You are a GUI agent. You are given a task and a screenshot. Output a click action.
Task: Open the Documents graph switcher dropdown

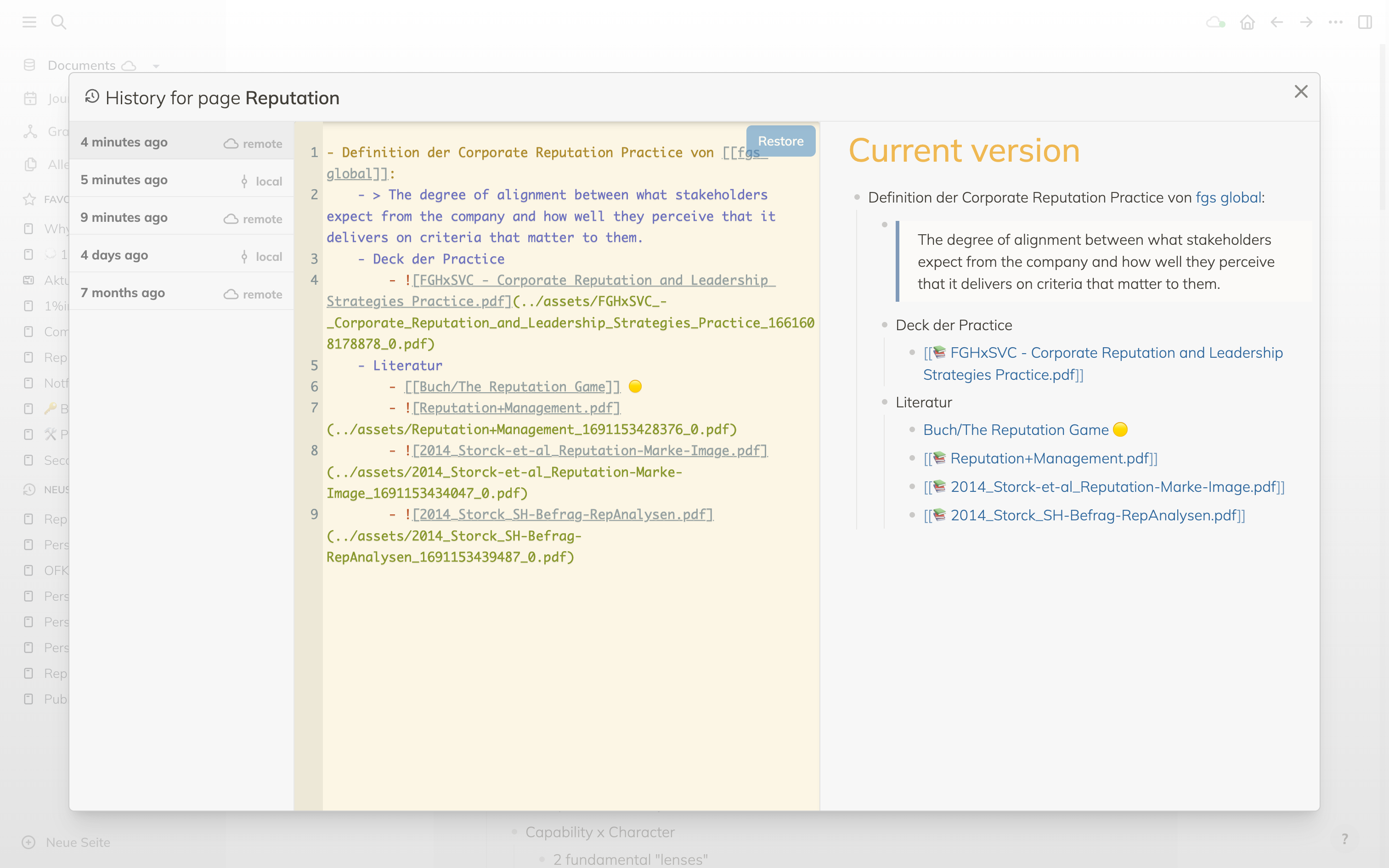[x=156, y=65]
